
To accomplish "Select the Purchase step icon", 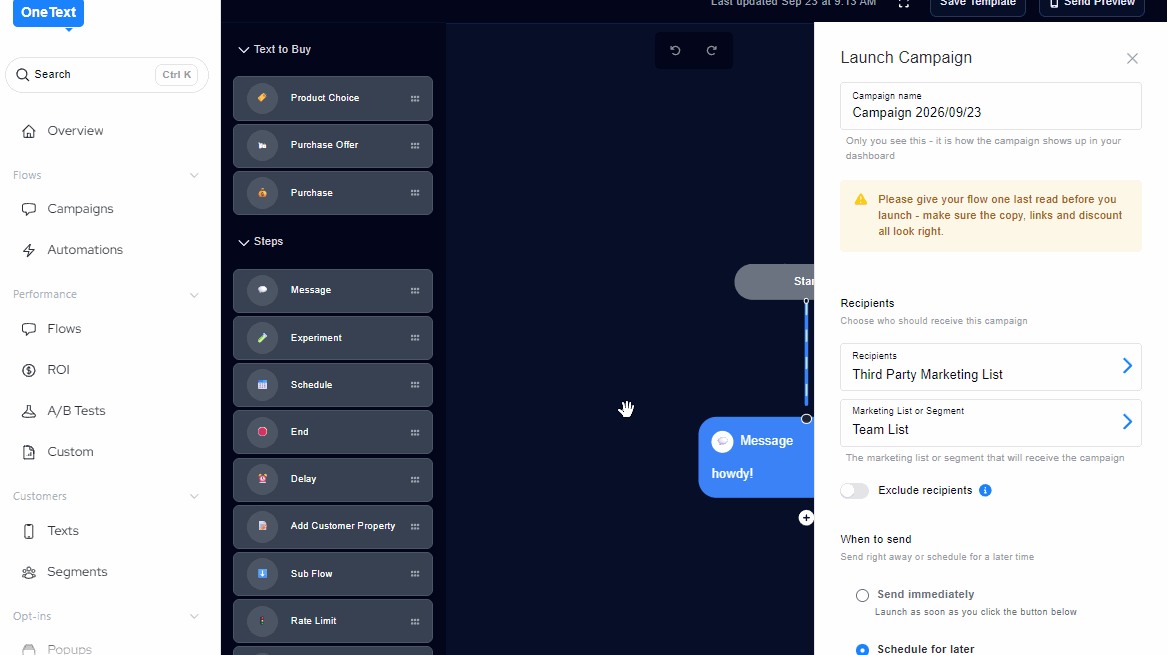I will pos(262,193).
